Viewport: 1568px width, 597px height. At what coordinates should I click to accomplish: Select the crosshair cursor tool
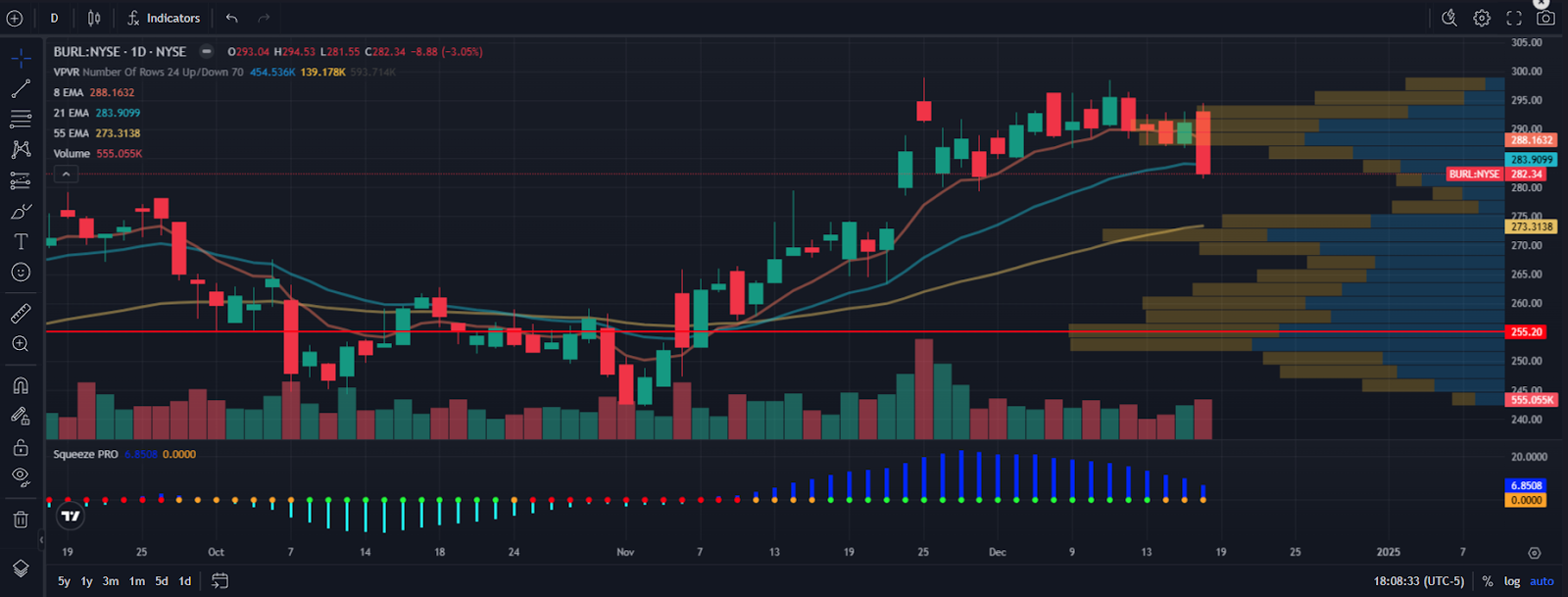pyautogui.click(x=21, y=58)
